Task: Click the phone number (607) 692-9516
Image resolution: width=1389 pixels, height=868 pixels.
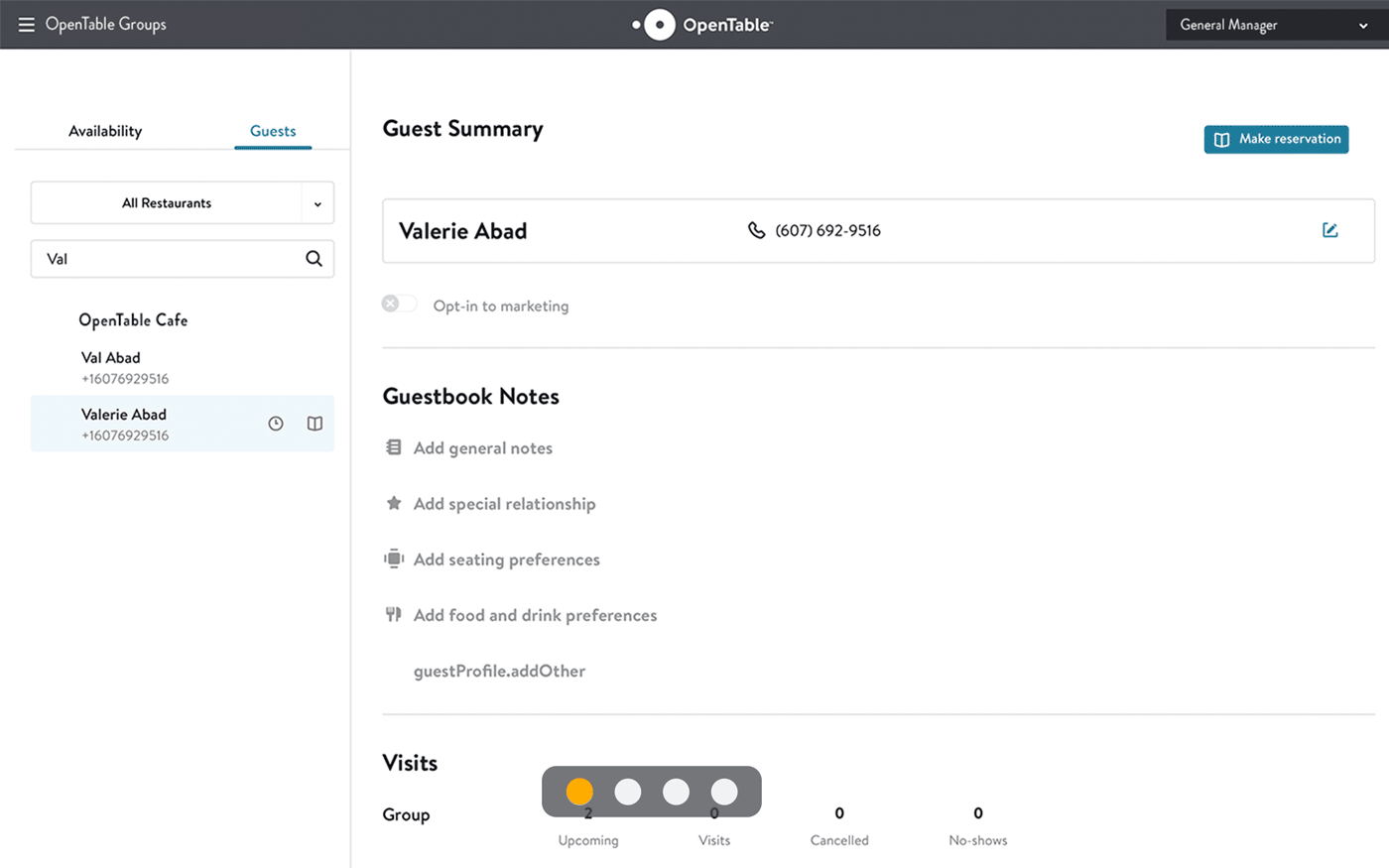Action: pos(828,230)
